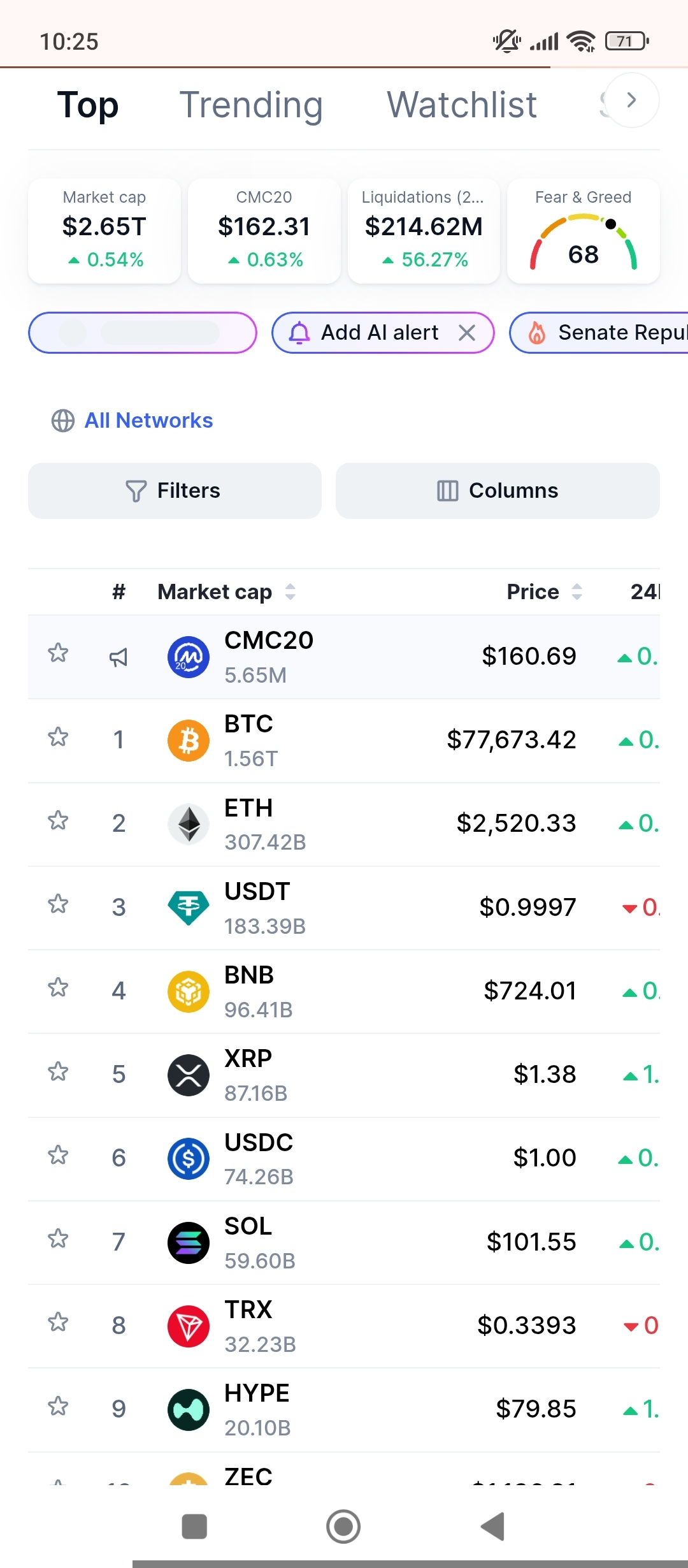Tap the CMC20 megaphone promo icon

point(118,657)
